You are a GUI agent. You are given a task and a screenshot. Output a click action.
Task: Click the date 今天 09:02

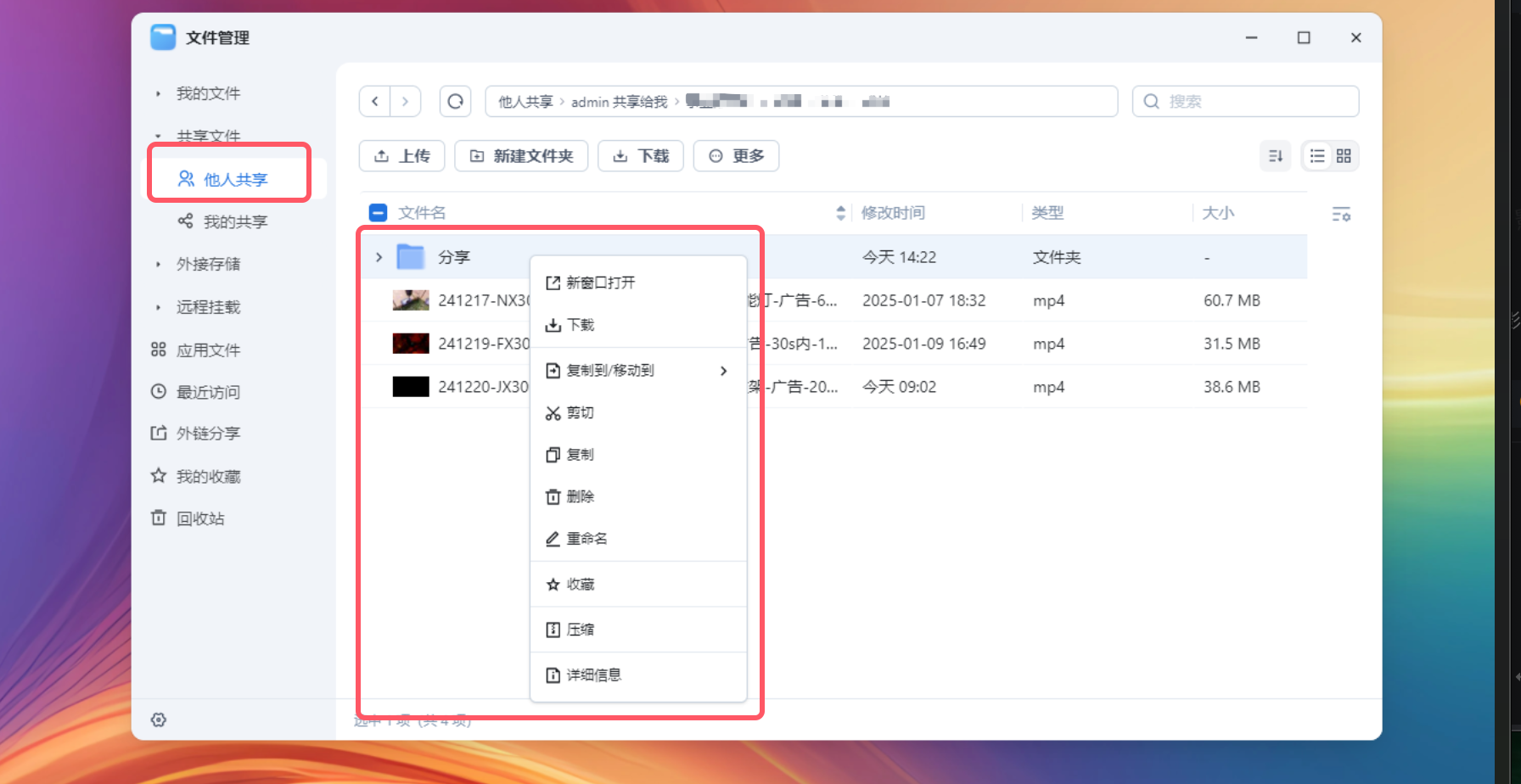(x=899, y=387)
